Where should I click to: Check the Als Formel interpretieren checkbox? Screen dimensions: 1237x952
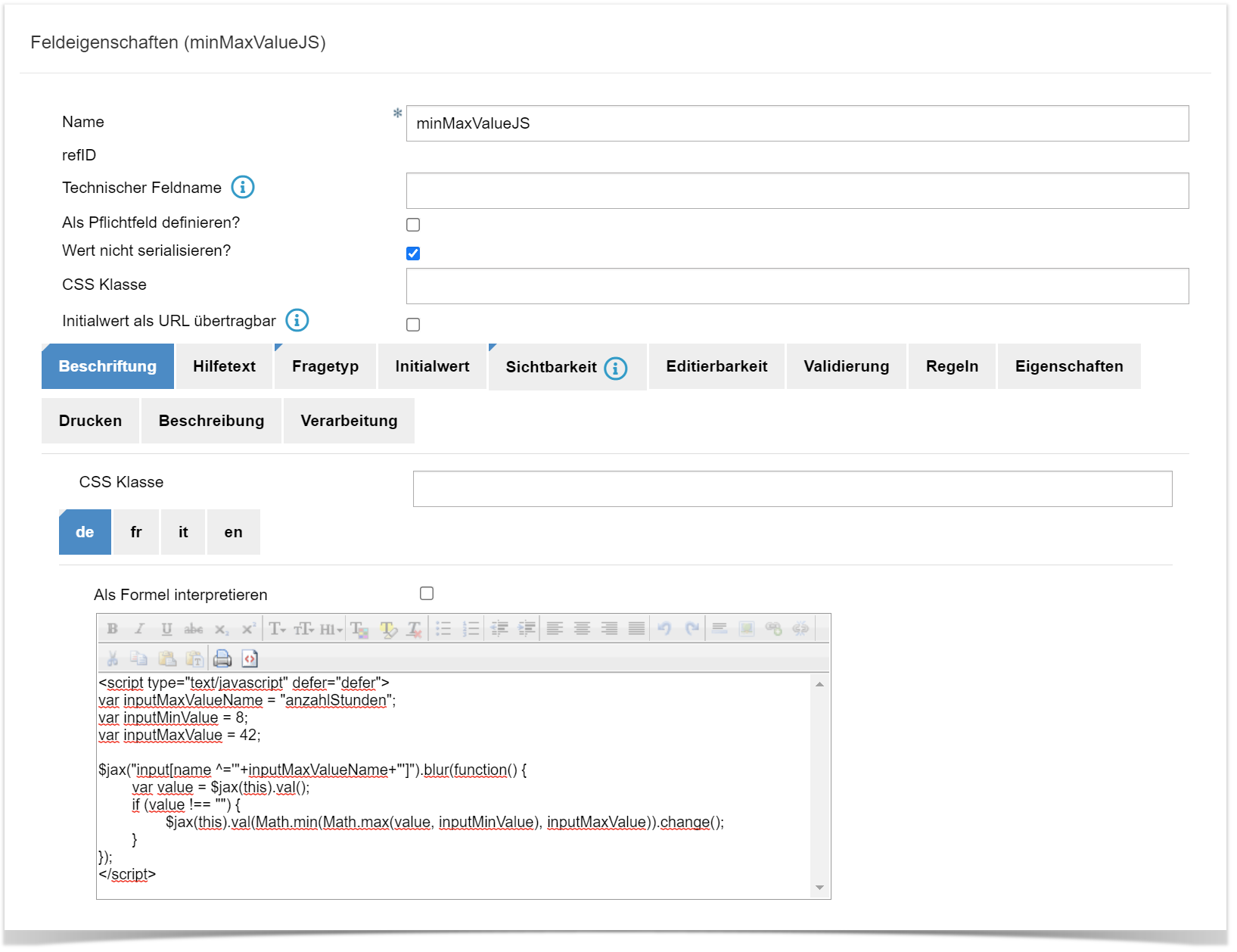427,593
